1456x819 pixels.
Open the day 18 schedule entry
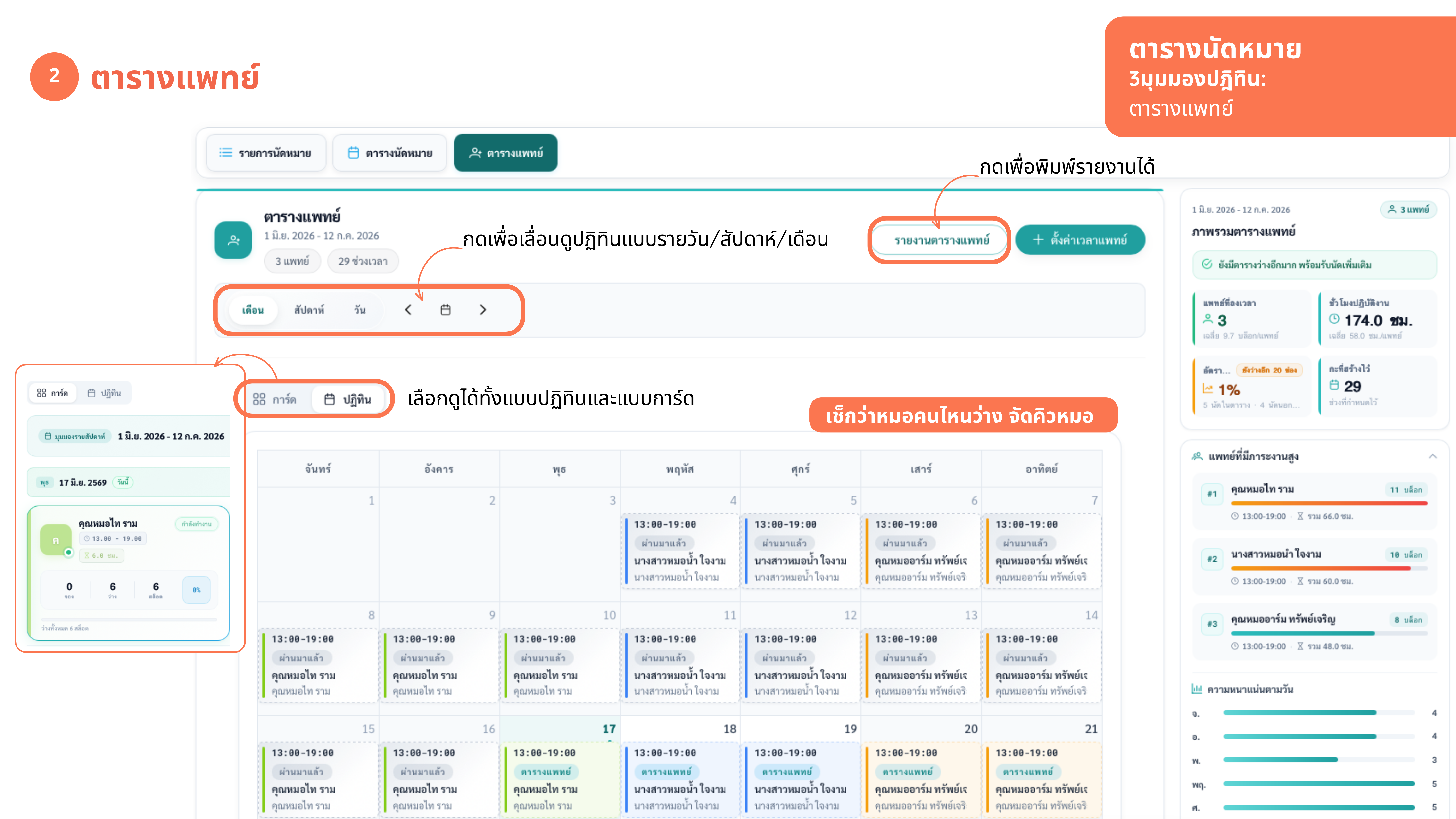pos(680,779)
